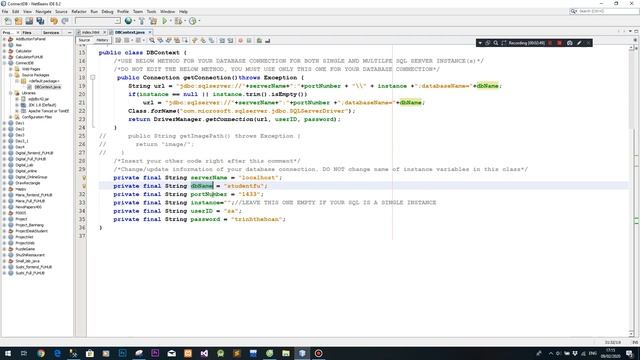Open the document list dropdown arrow at editor tabs
Viewport: 640px width, 360px height.
click(x=630, y=31)
